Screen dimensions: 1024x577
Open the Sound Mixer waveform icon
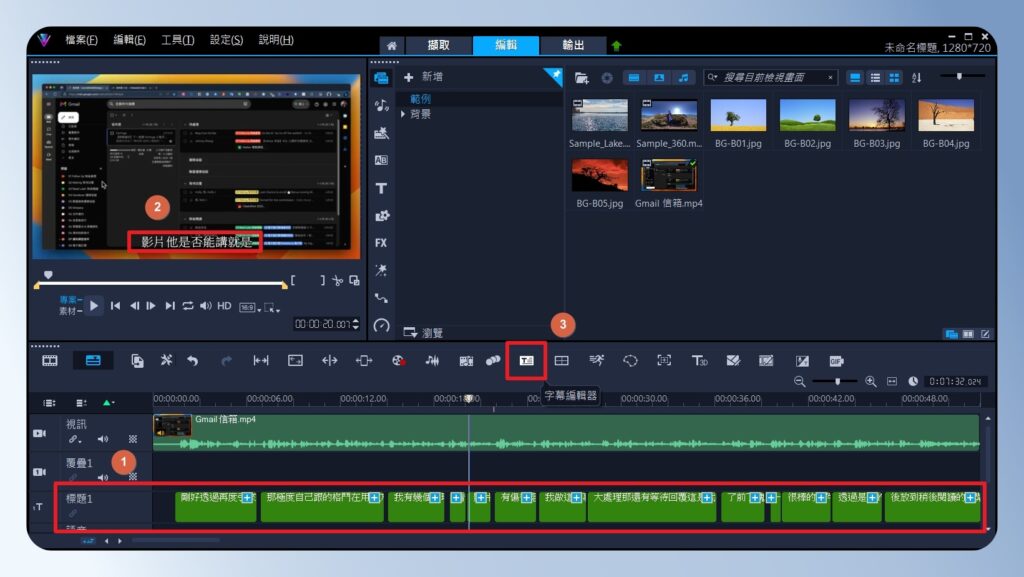(x=432, y=360)
